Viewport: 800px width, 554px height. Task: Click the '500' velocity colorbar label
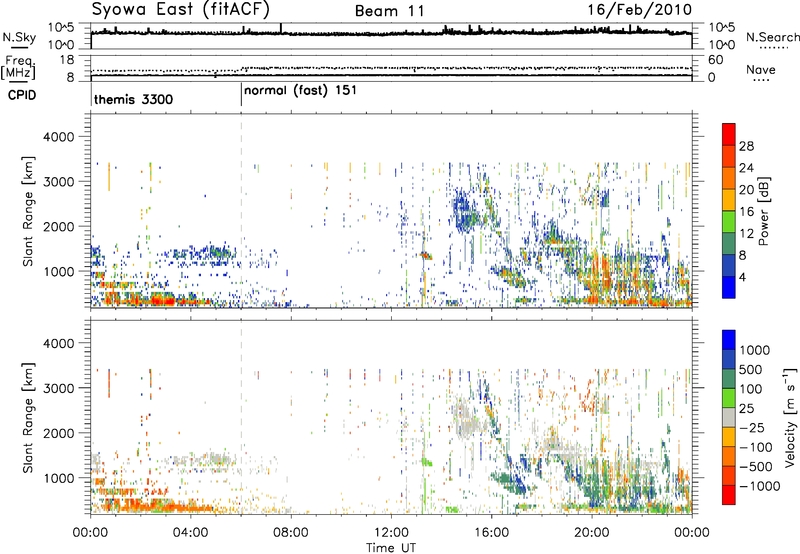(751, 370)
